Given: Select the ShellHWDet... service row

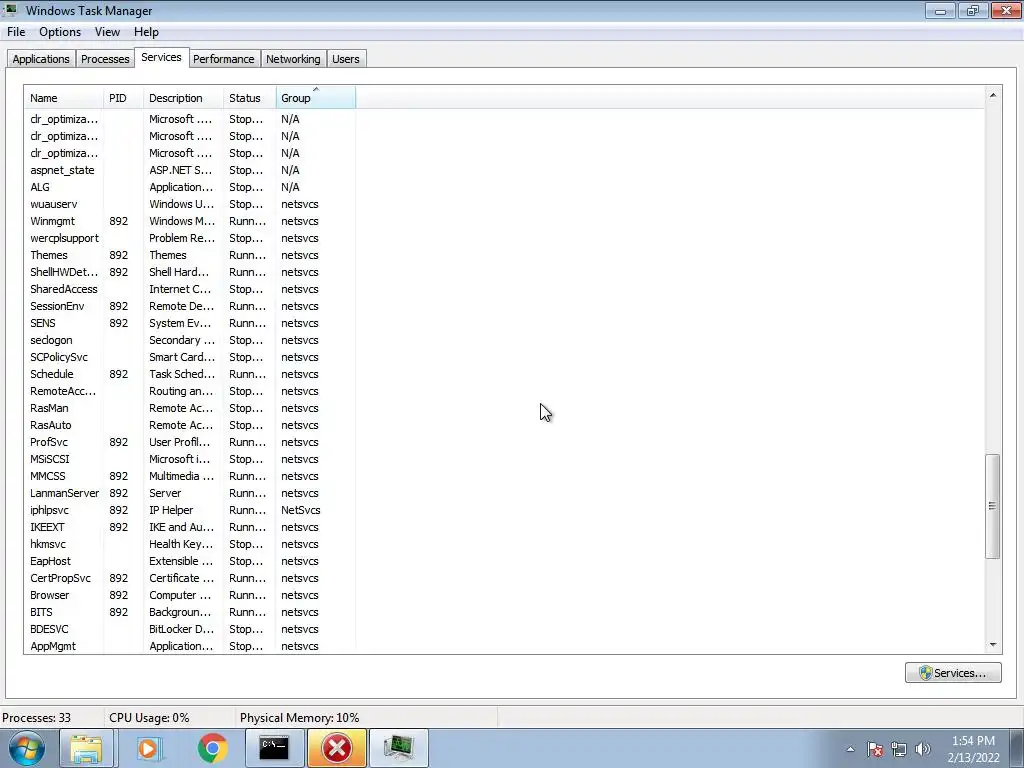Looking at the screenshot, I should (x=189, y=272).
